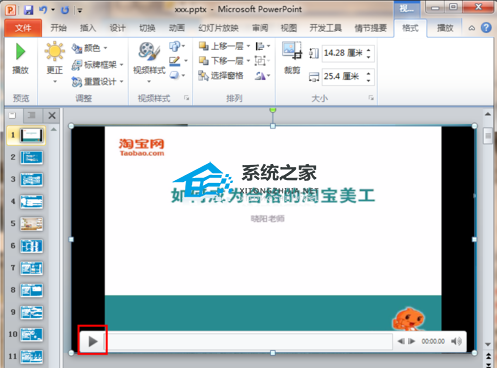Close the slide thumbnail pane

[52, 116]
